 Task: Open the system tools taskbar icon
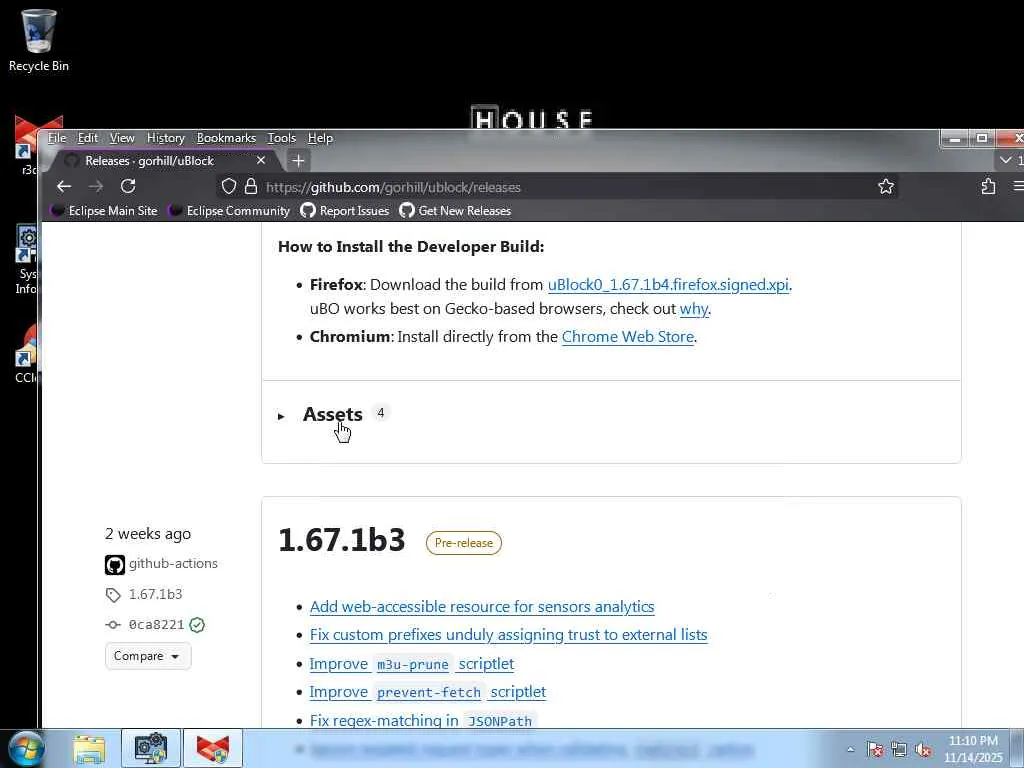click(x=151, y=748)
